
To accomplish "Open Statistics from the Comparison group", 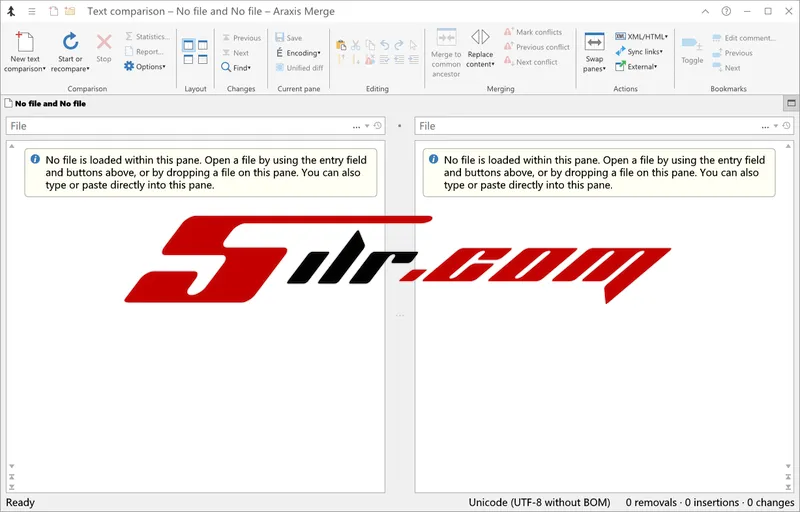I will pyautogui.click(x=147, y=37).
